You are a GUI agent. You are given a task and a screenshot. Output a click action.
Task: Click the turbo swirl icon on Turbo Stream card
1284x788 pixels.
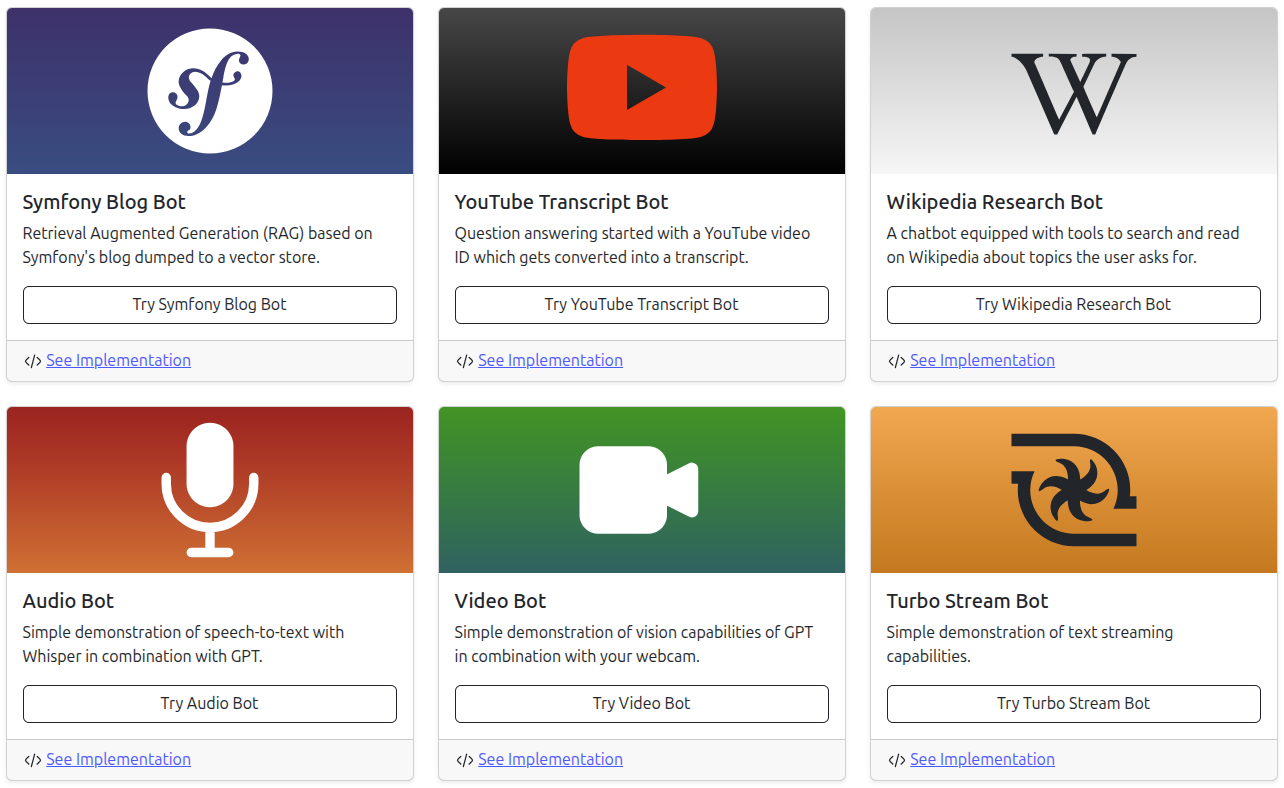(1074, 490)
